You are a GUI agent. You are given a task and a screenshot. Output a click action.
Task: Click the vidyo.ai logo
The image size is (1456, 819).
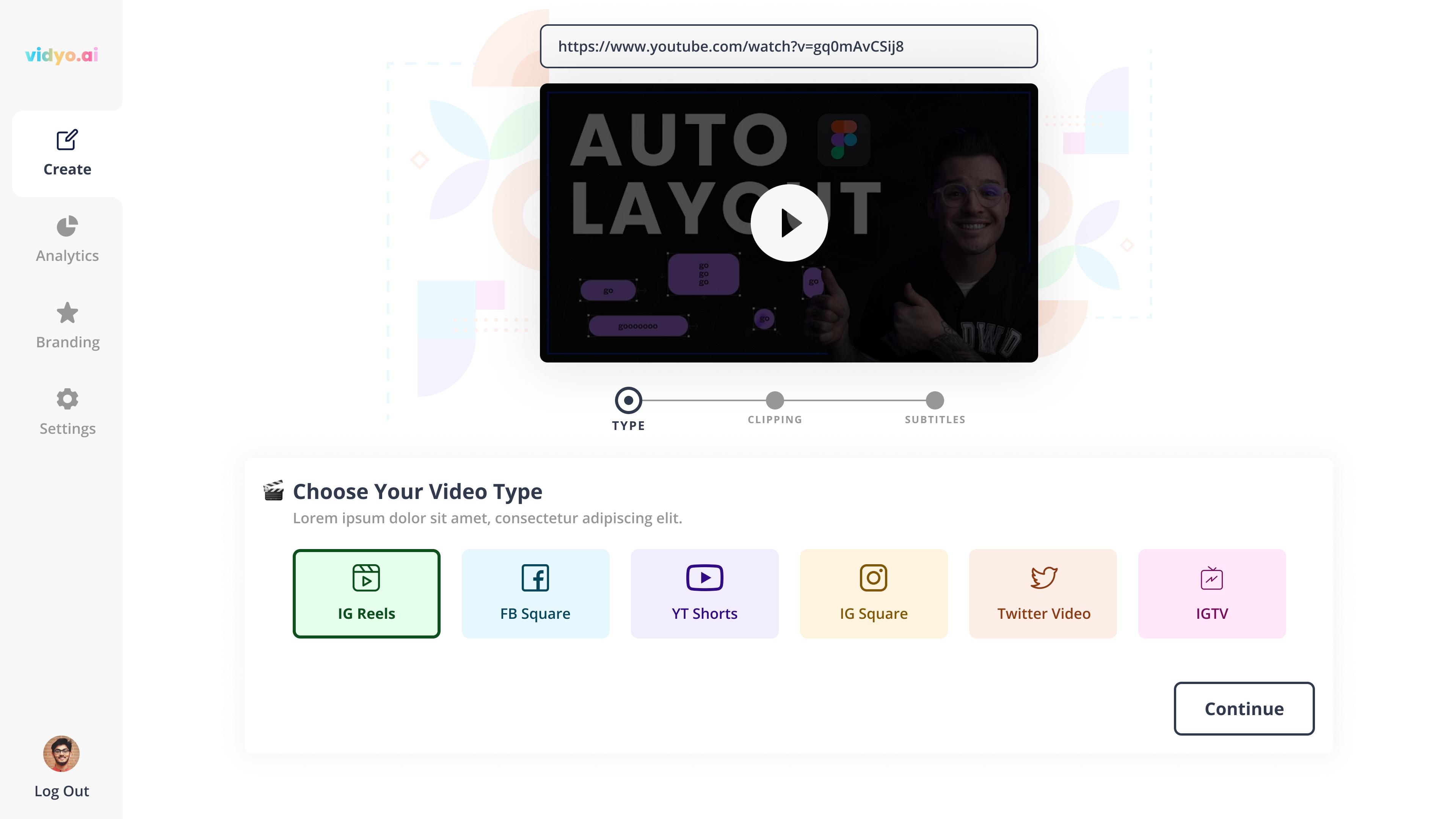point(61,55)
